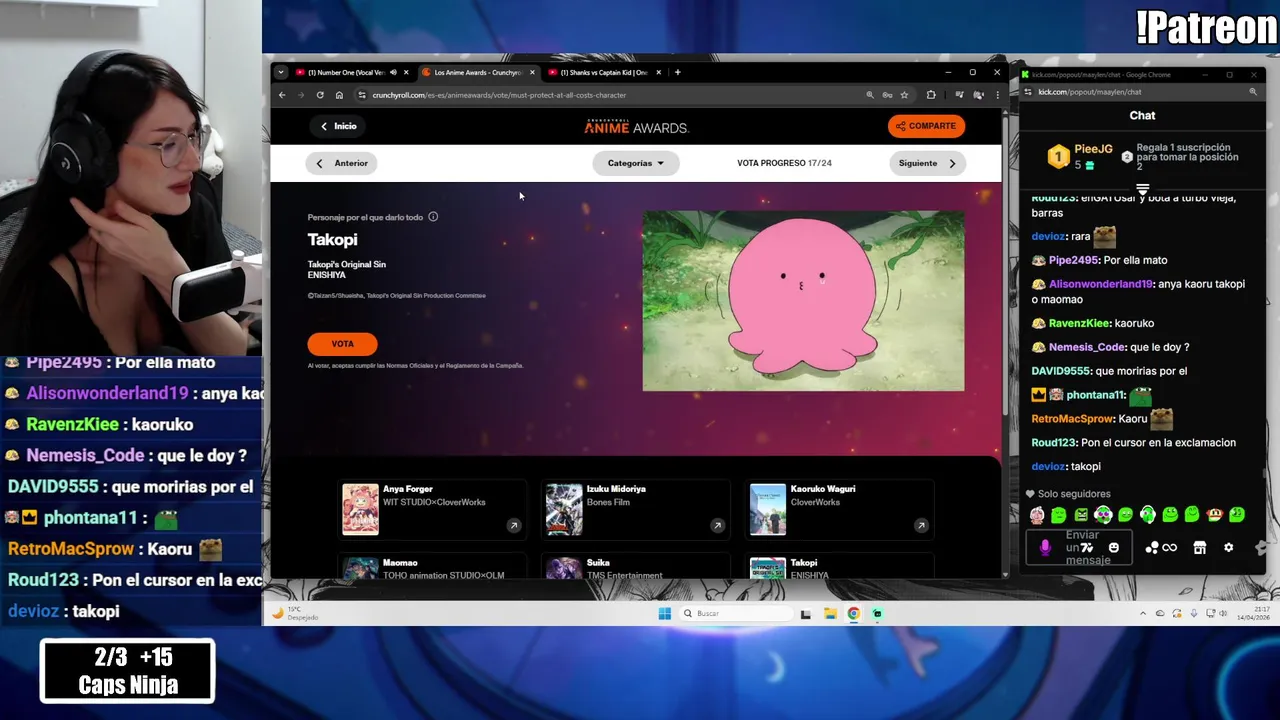Click PieeJG top gifter entry

point(1081,156)
